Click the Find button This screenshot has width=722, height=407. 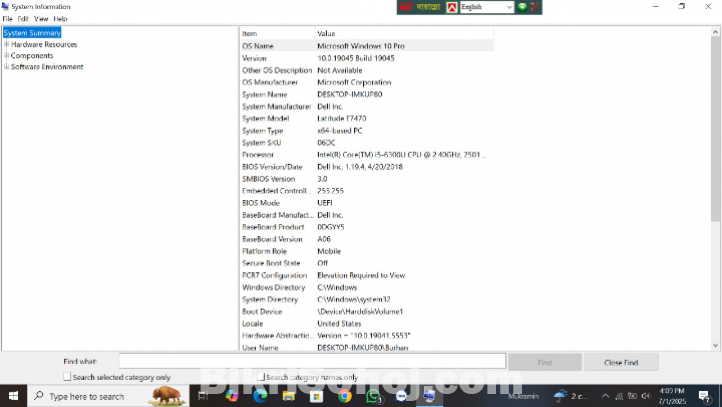545,362
